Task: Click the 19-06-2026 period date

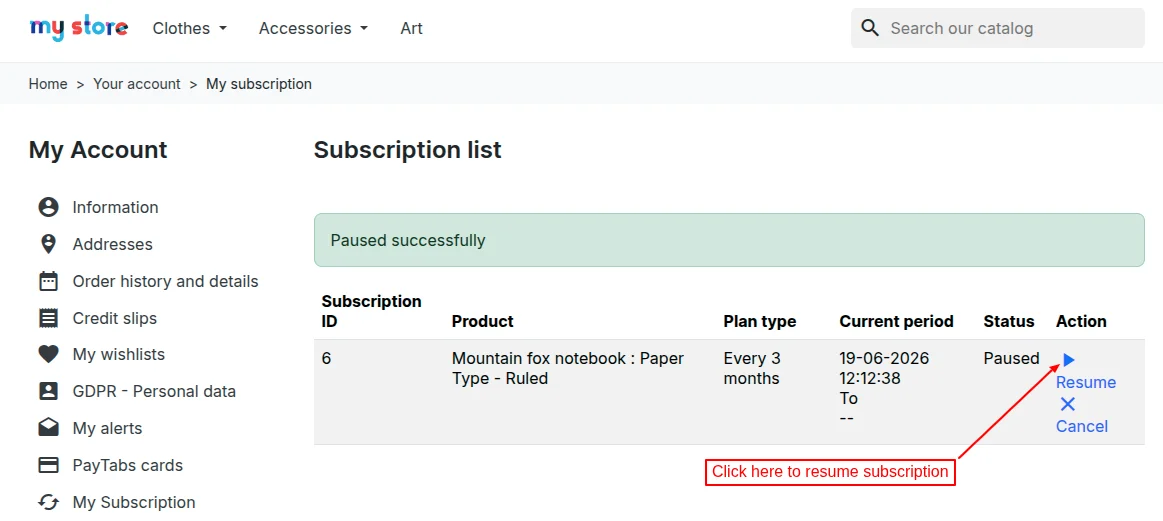Action: pyautogui.click(x=884, y=358)
